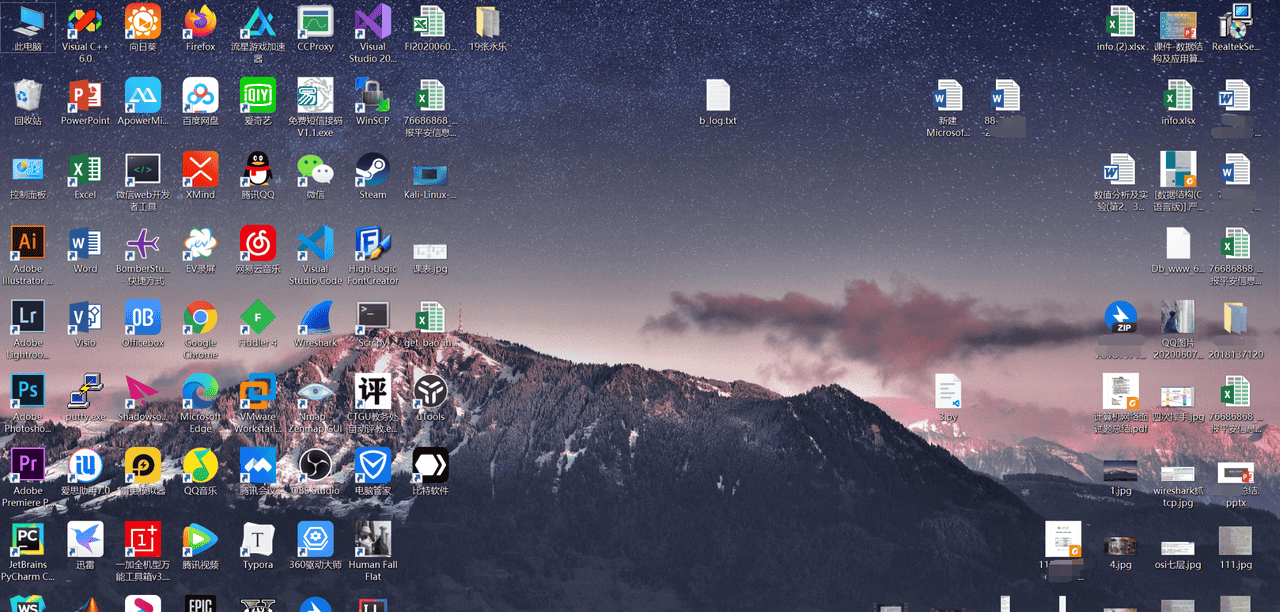The height and width of the screenshot is (612, 1280).
Task: Select the Fiddler 4 icon
Action: click(258, 318)
